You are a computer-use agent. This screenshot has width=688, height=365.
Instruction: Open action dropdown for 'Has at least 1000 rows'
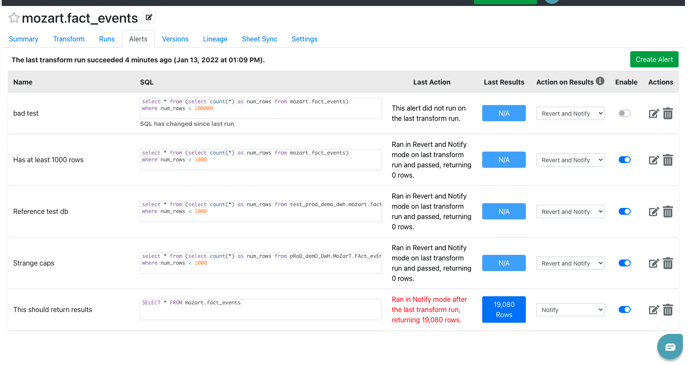click(x=570, y=160)
